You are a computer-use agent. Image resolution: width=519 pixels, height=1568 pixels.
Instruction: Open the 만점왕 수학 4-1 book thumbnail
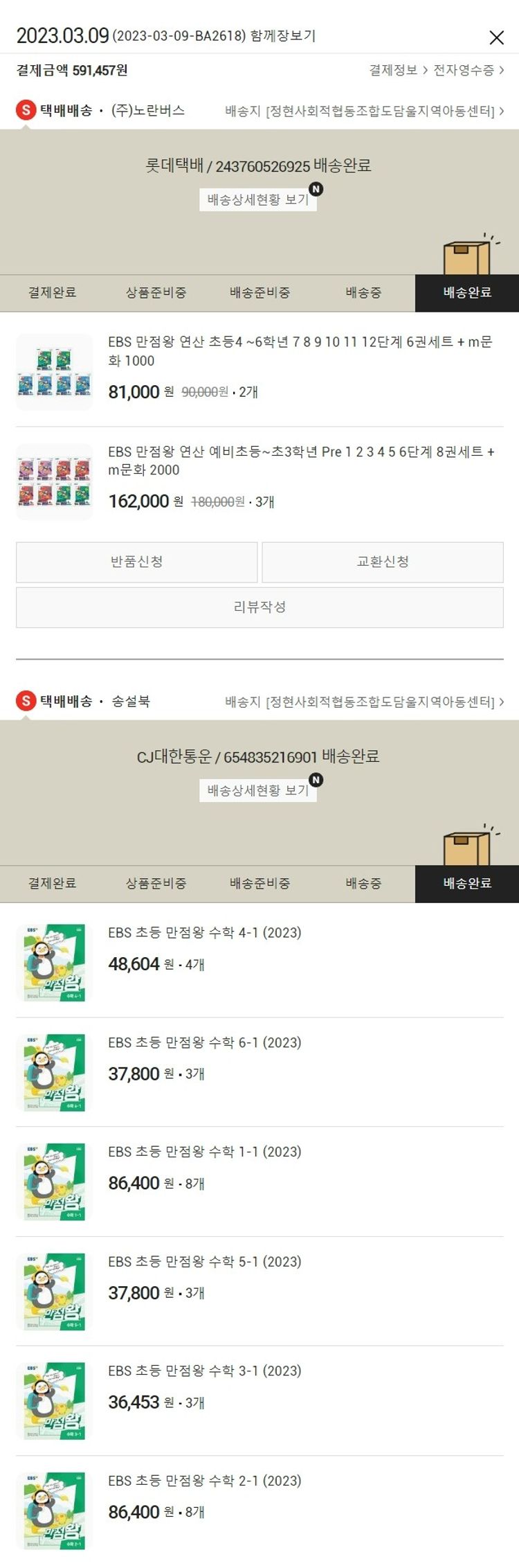point(55,963)
